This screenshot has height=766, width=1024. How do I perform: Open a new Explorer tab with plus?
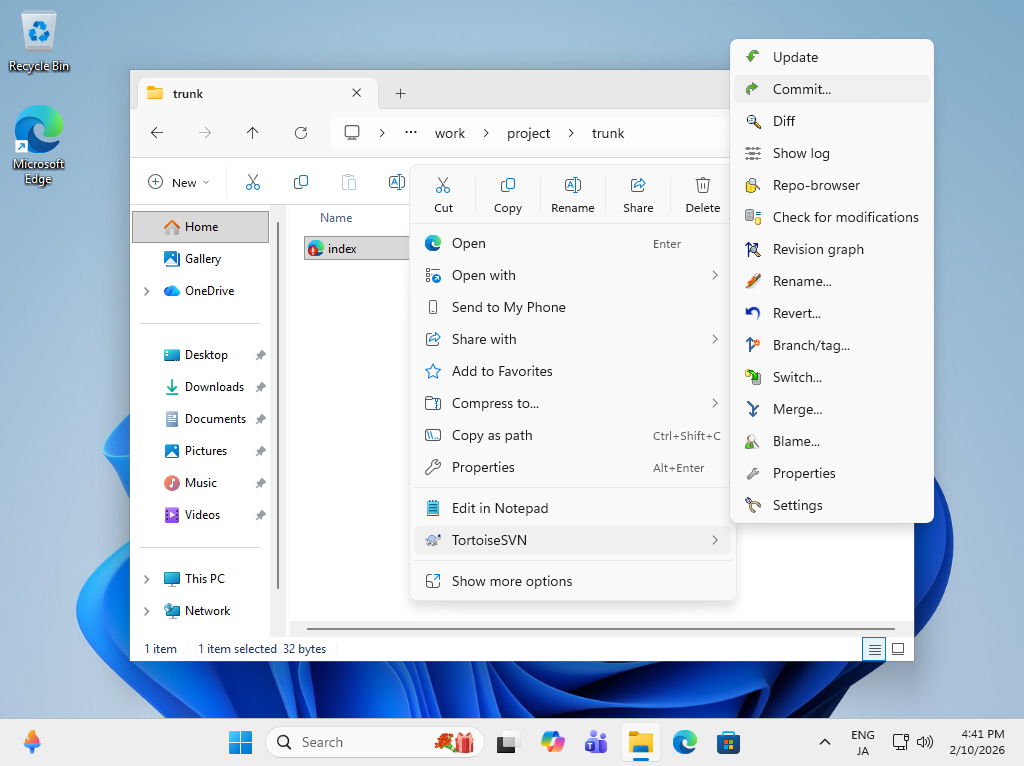(400, 94)
